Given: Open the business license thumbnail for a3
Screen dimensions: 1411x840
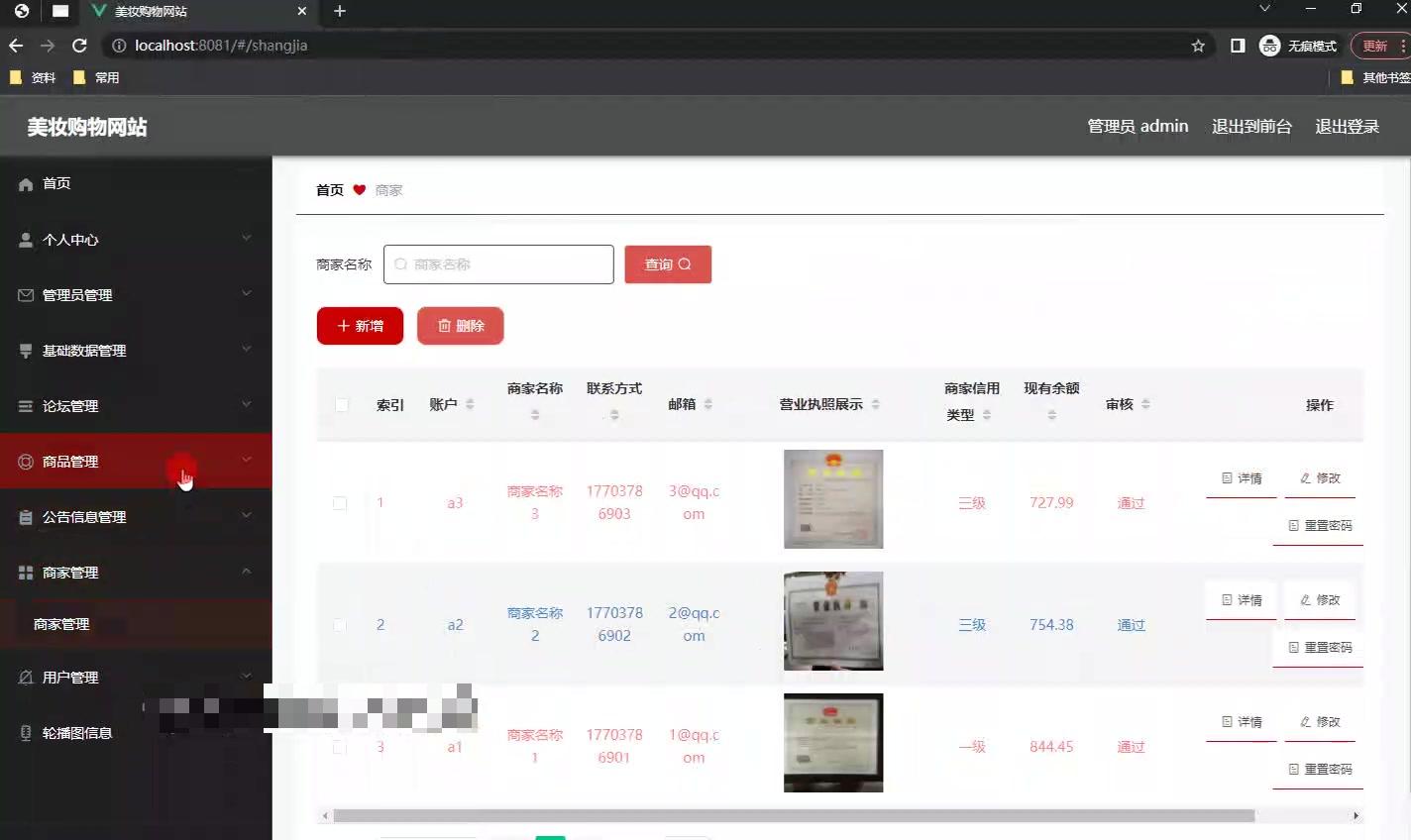Looking at the screenshot, I should click(x=833, y=499).
